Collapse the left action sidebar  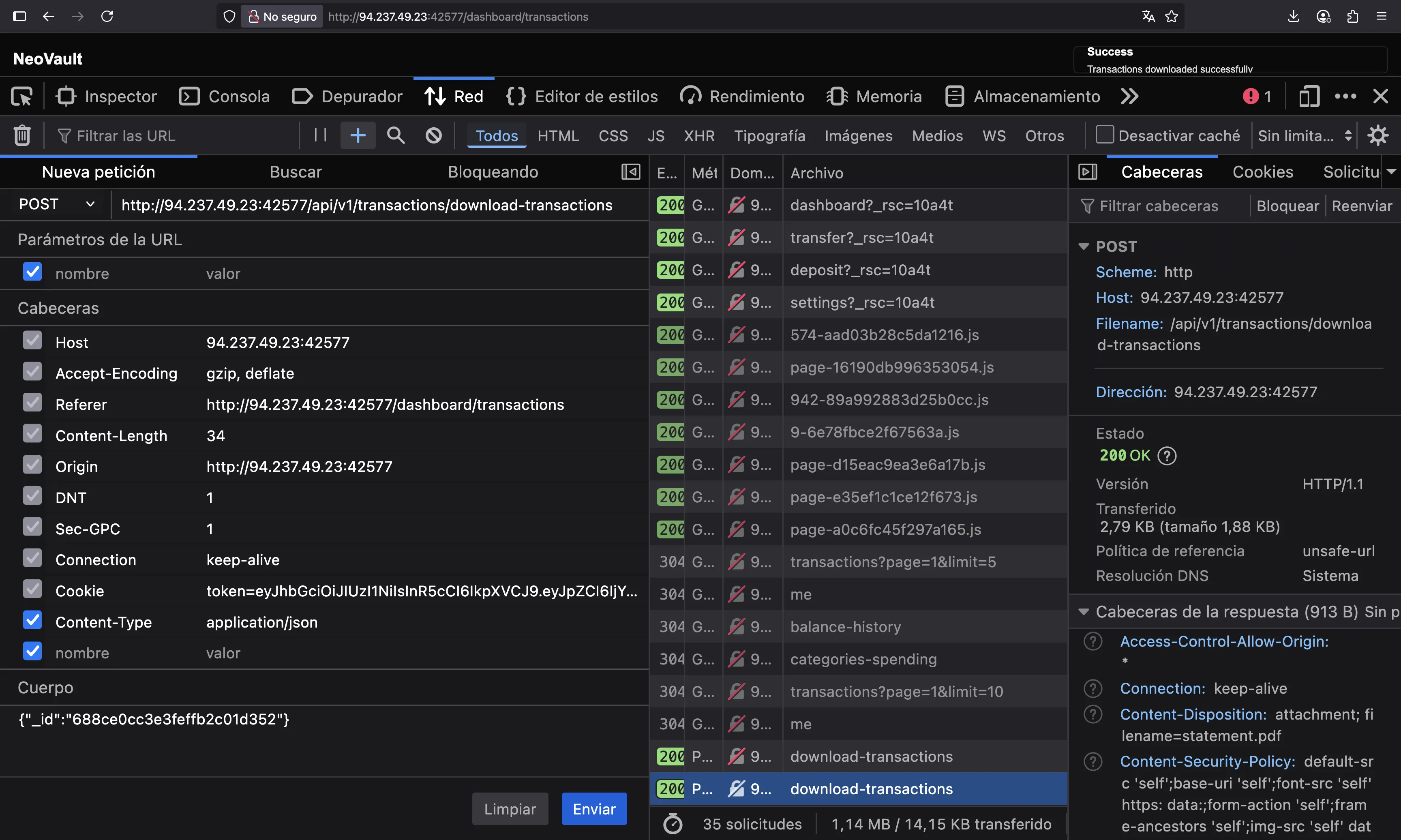(x=630, y=172)
